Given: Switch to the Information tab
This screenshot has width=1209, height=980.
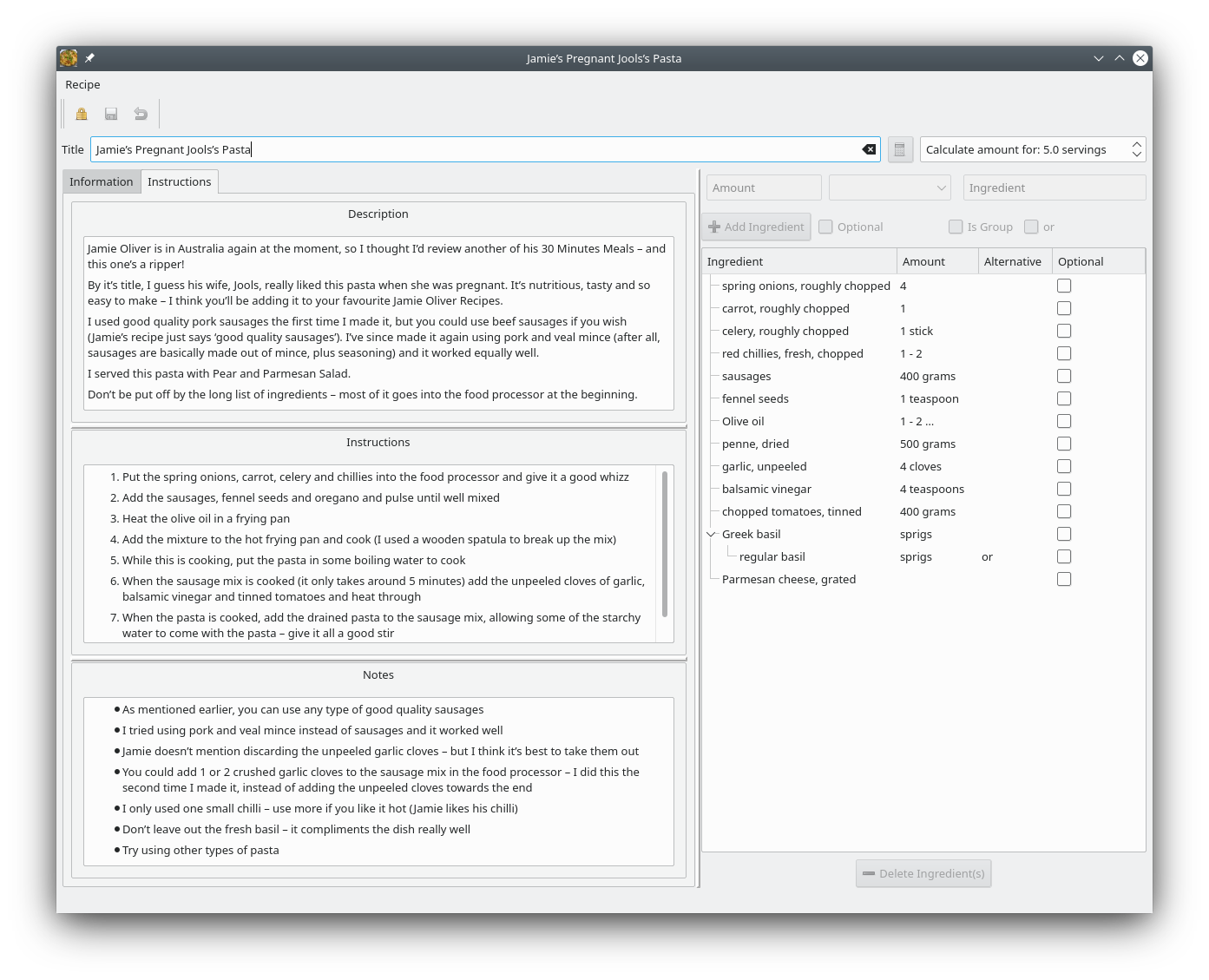Looking at the screenshot, I should [102, 181].
